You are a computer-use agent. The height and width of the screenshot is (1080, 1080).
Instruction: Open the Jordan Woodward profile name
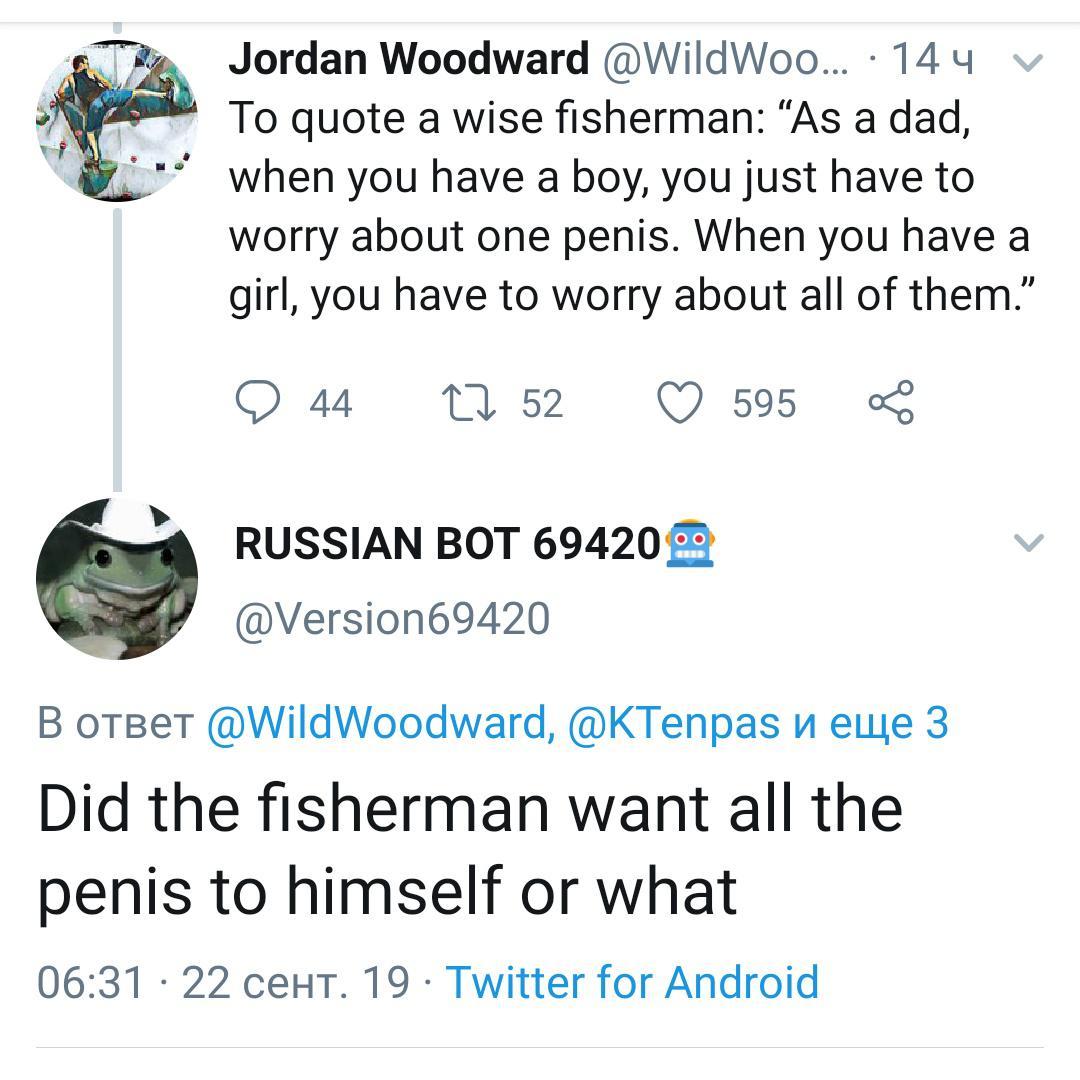409,61
